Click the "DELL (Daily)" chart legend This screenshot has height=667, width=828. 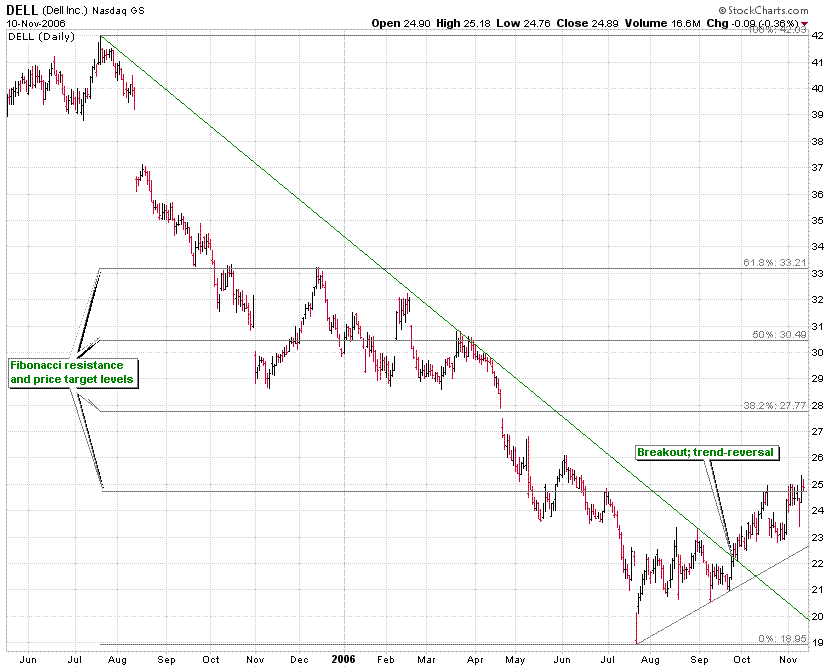point(41,37)
